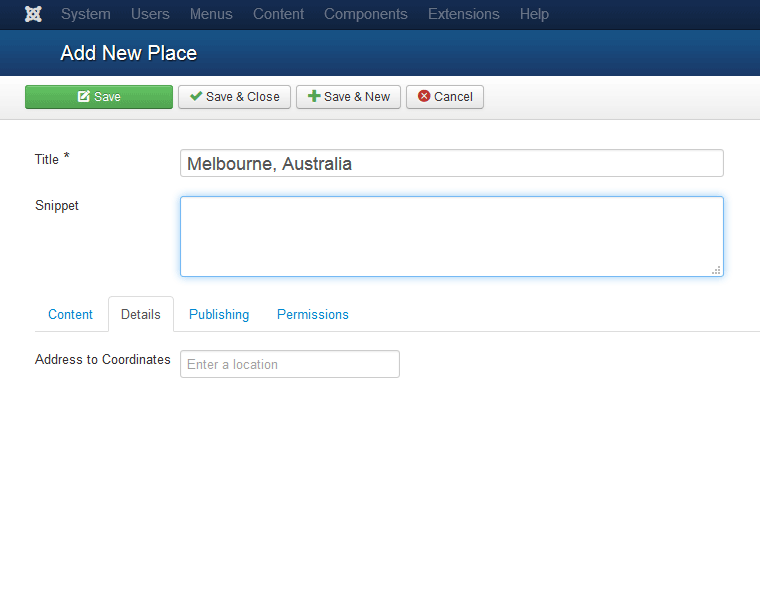This screenshot has width=760, height=612.
Task: Switch to the Content tab
Action: click(x=70, y=314)
